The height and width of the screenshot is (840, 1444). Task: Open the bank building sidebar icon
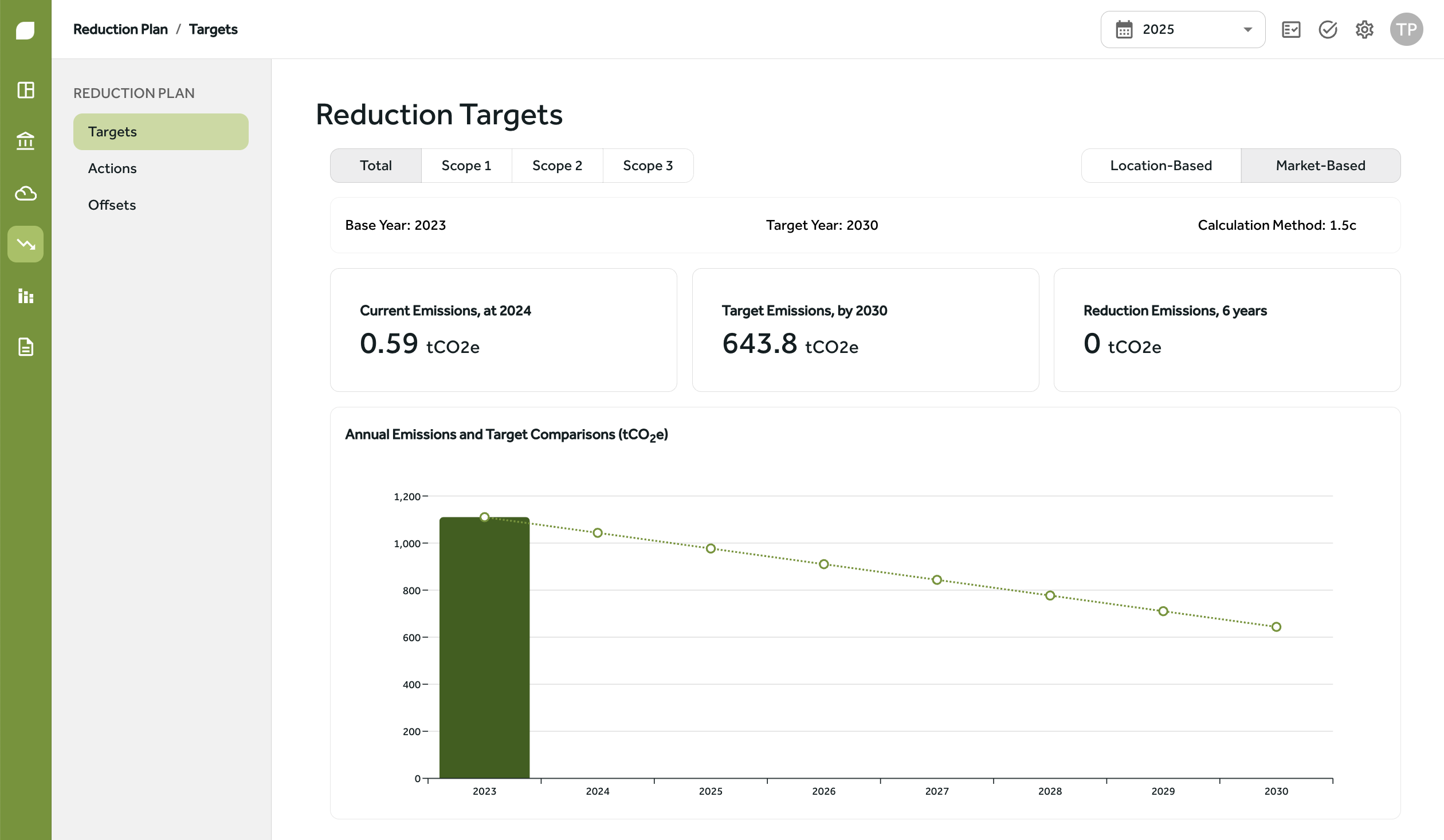pos(25,140)
